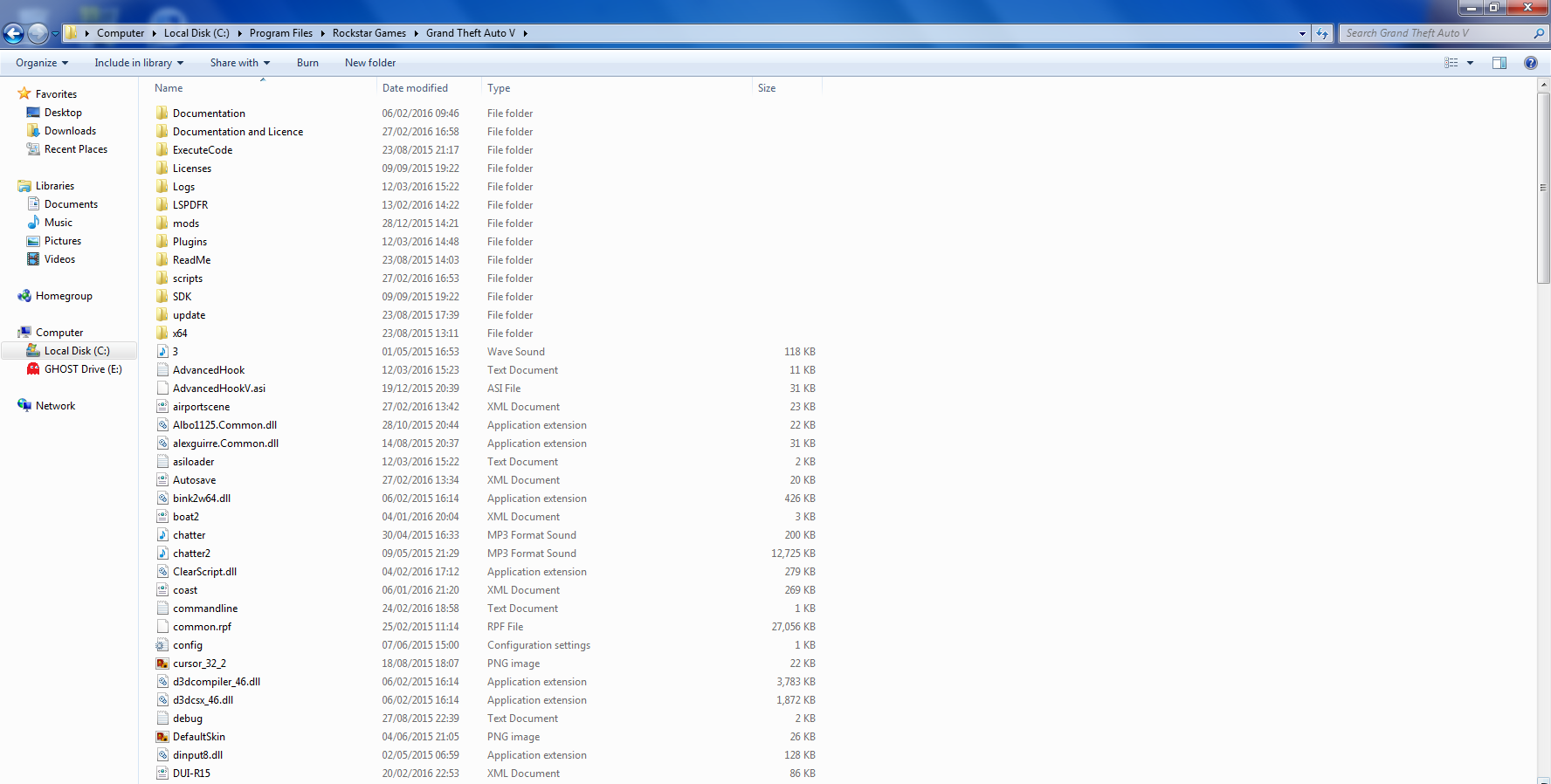1551x784 pixels.
Task: Click the GHOST Drive (E:) icon
Action: [x=33, y=368]
